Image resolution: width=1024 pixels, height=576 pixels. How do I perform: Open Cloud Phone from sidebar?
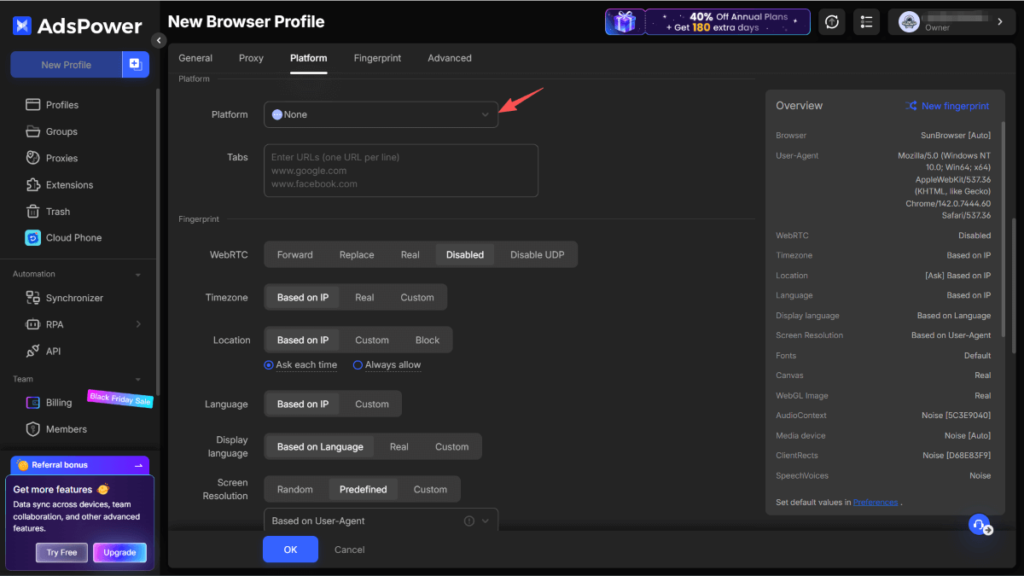point(73,238)
